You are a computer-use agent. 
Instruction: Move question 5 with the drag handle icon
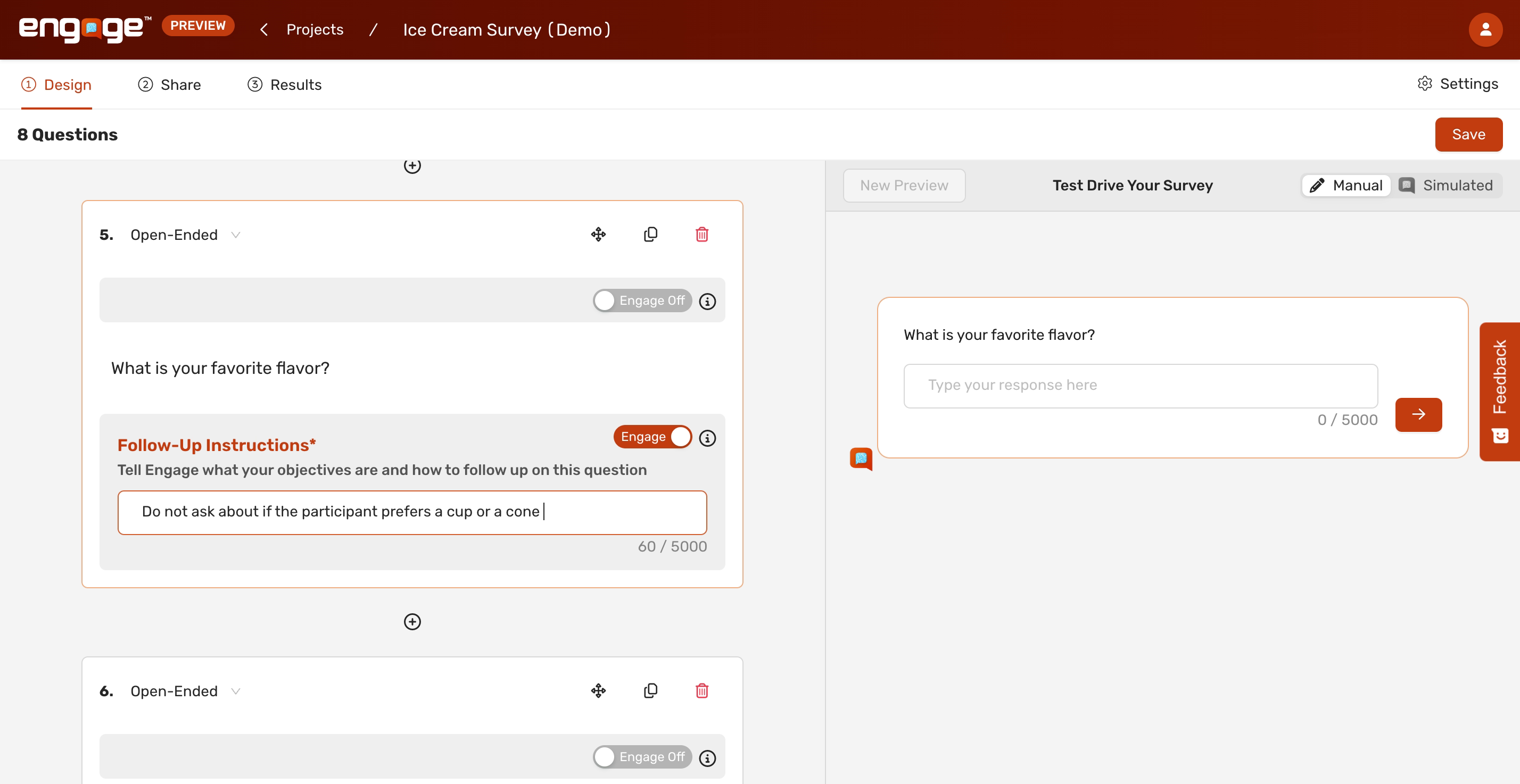coord(598,234)
